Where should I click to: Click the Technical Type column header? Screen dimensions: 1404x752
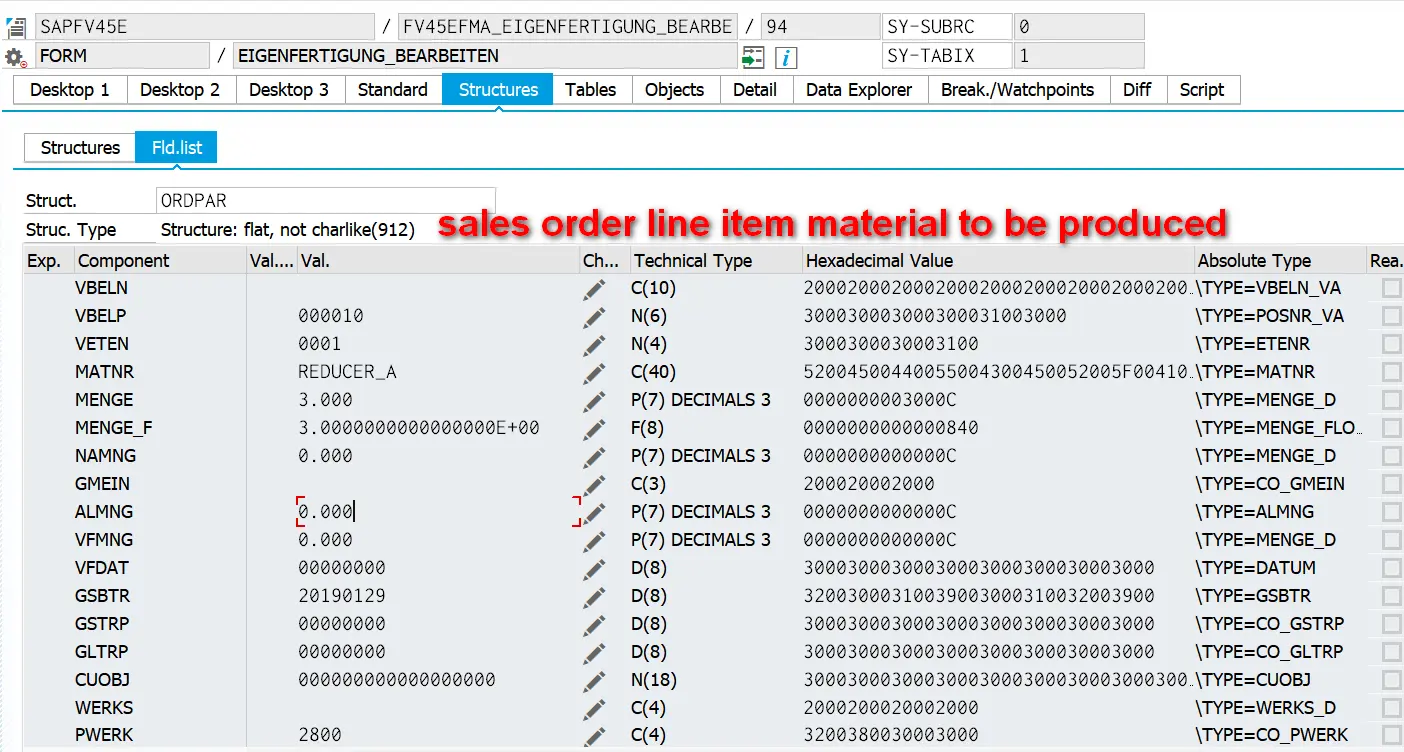(x=715, y=261)
